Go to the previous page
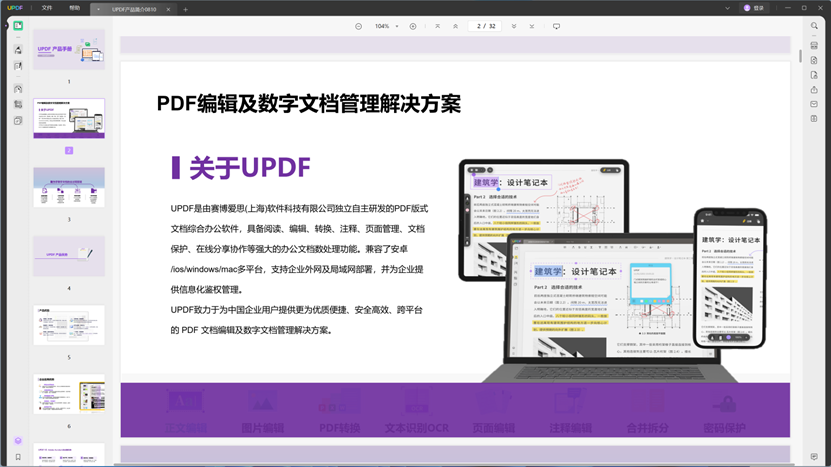831x467 pixels. tap(455, 26)
